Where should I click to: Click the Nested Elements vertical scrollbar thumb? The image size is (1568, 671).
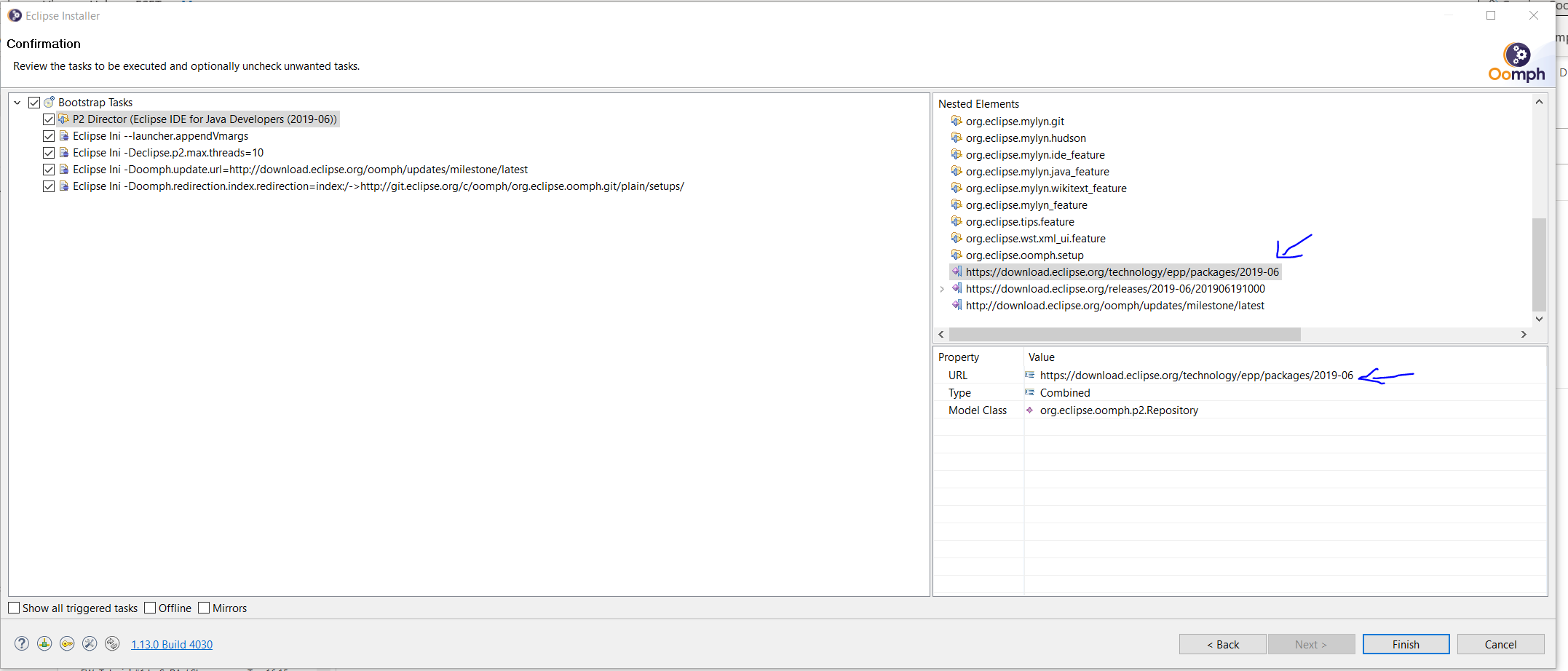tap(1539, 264)
